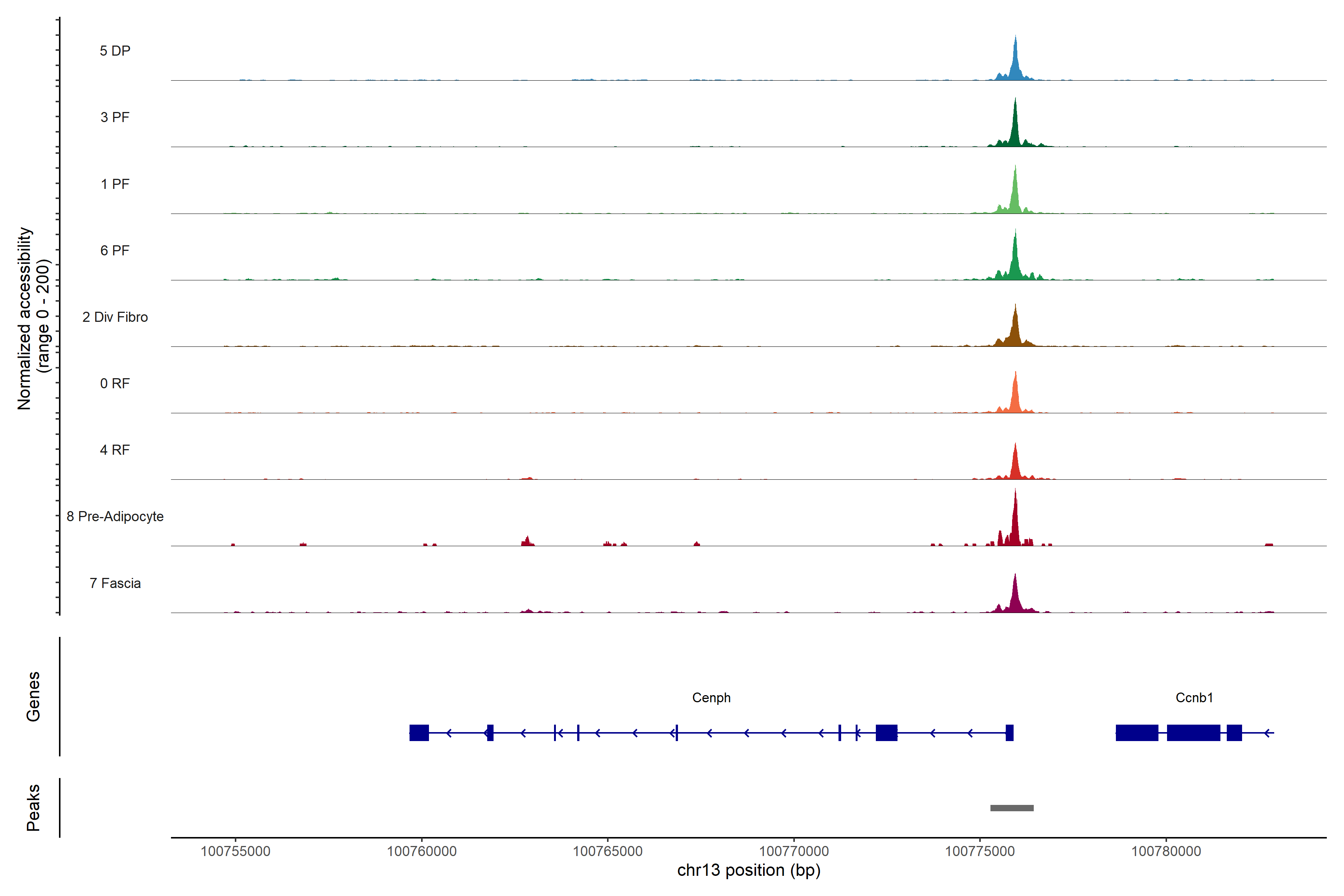The image size is (1344, 896).
Task: Click the gray peak region bar
Action: (x=1011, y=808)
